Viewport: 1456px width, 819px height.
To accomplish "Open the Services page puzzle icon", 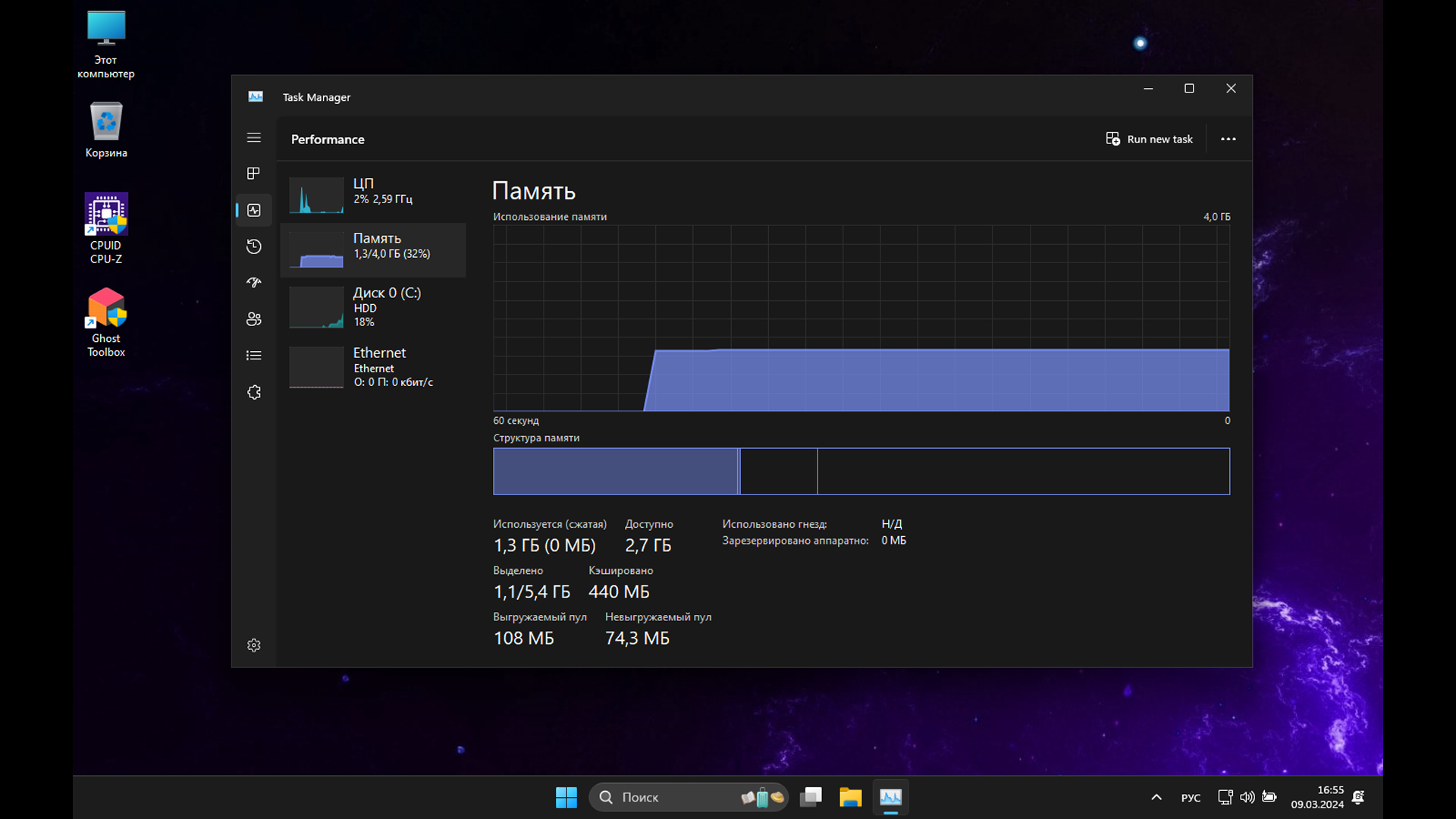I will 253,392.
